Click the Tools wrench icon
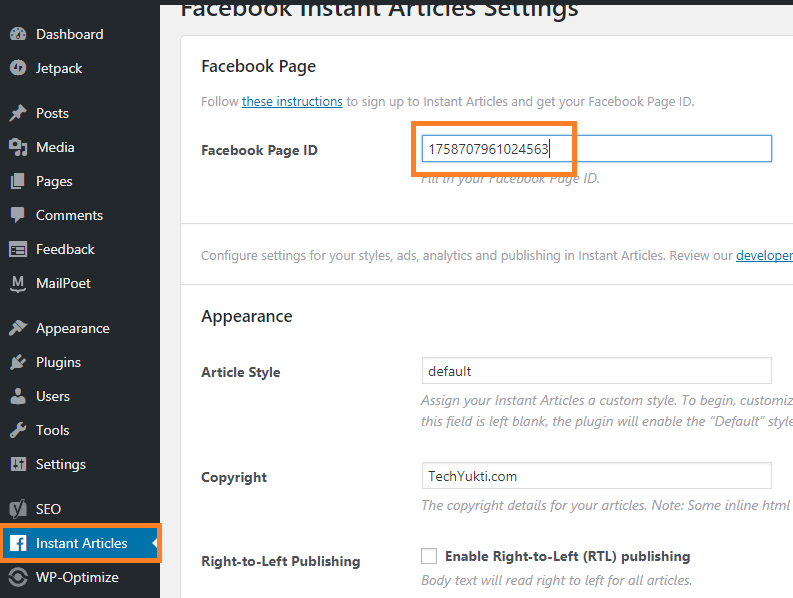This screenshot has height=598, width=793. (x=18, y=430)
